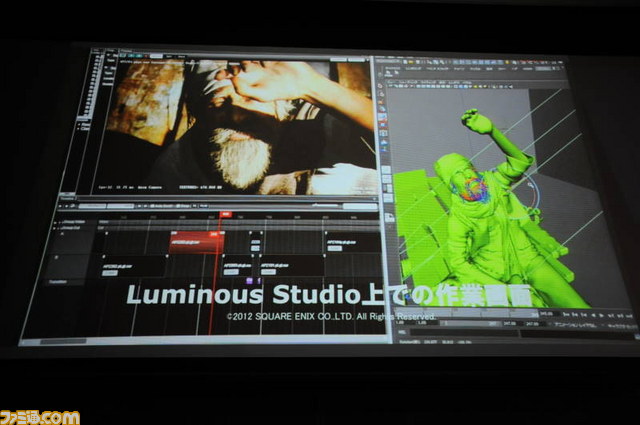The width and height of the screenshot is (640, 425).
Task: Activate the Soft Modification tool in Maya
Action: 384,142
